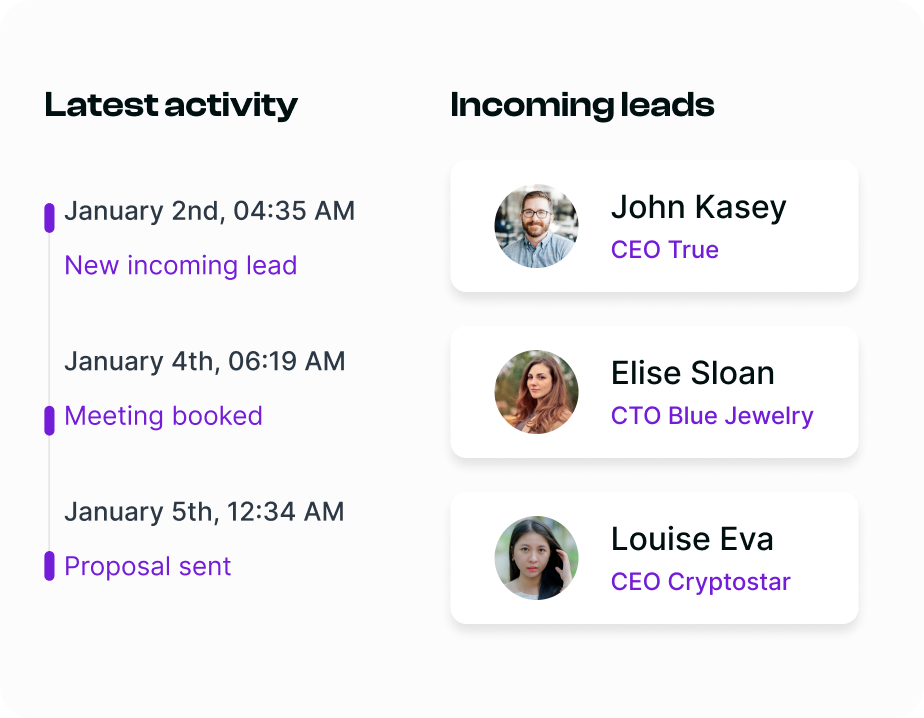Open the Meeting booked activity link

tap(163, 416)
